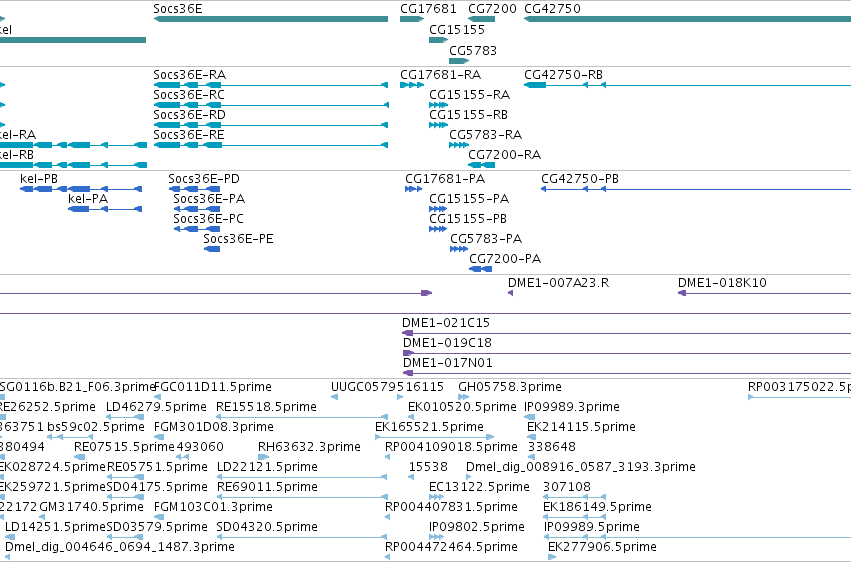
Task: Select protein CG7200-PA
Action: pos(481,269)
